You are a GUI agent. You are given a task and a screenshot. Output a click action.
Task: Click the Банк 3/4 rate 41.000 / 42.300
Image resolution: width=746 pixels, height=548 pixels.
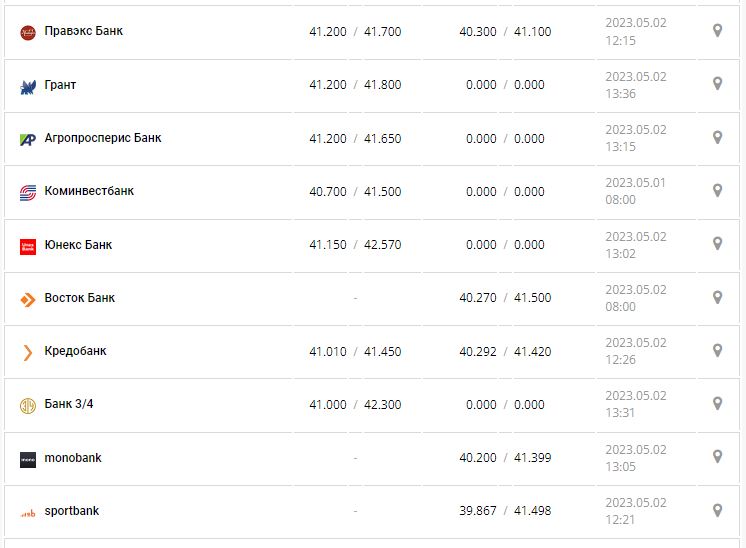pos(355,404)
